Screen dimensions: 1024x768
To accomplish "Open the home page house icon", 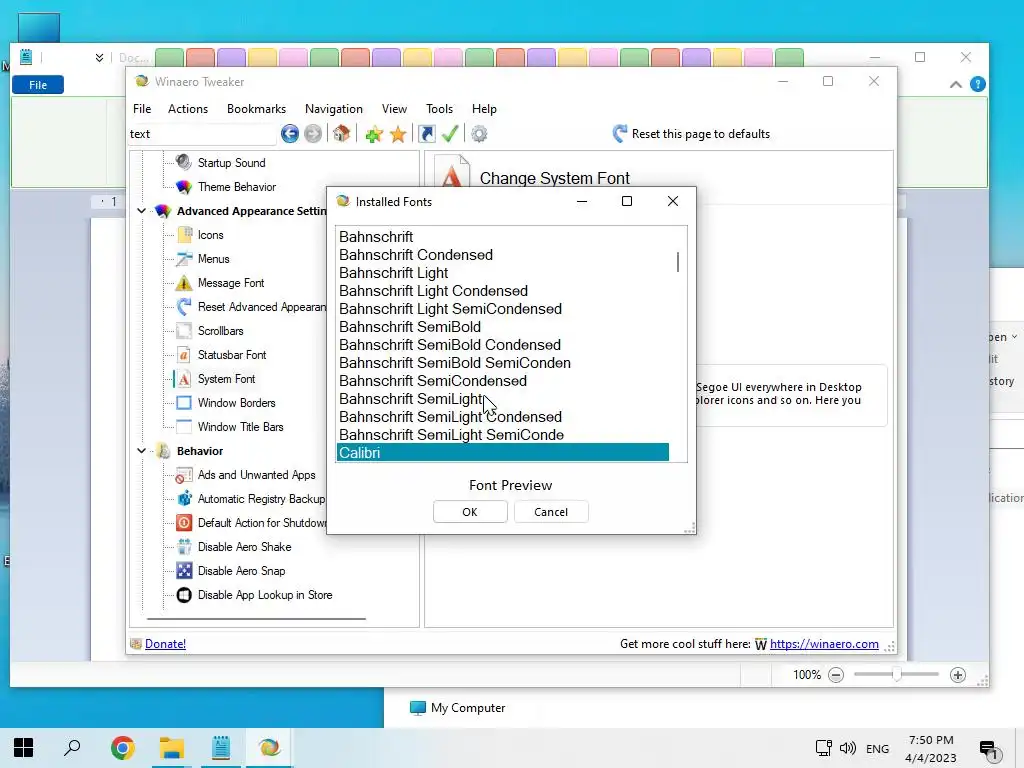I will (342, 134).
